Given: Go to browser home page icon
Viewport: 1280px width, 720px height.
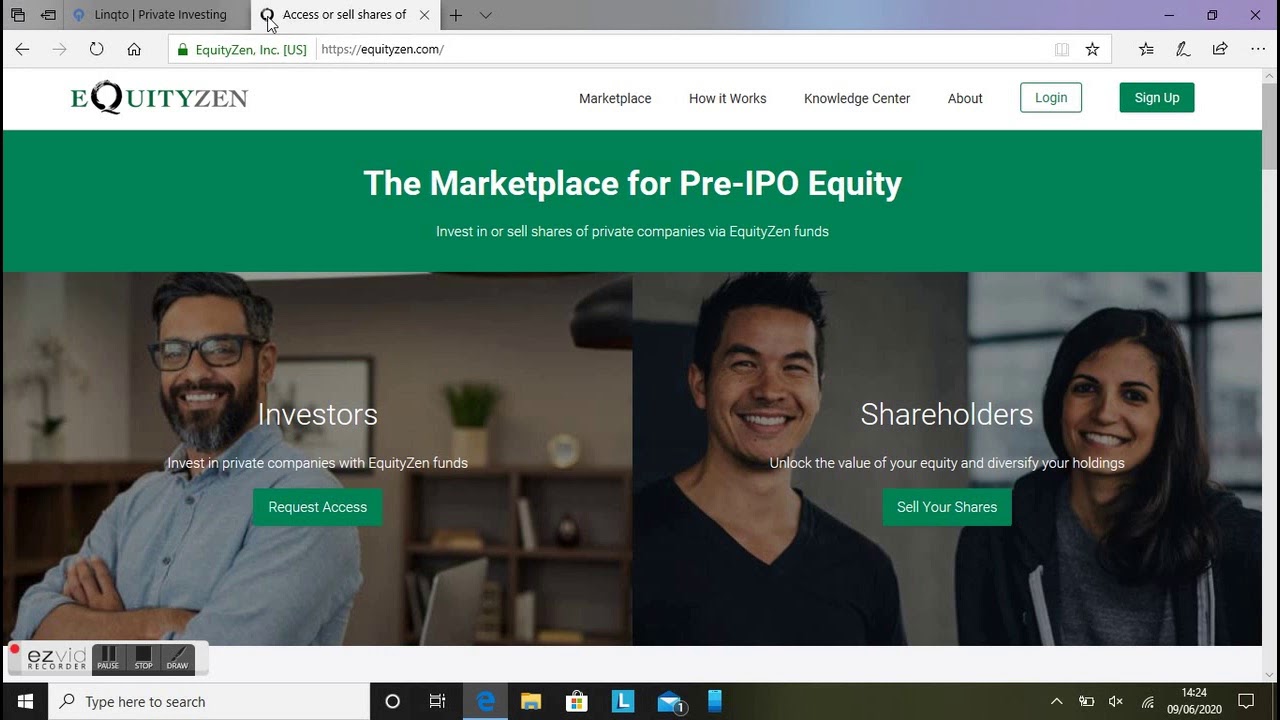Looking at the screenshot, I should point(134,49).
